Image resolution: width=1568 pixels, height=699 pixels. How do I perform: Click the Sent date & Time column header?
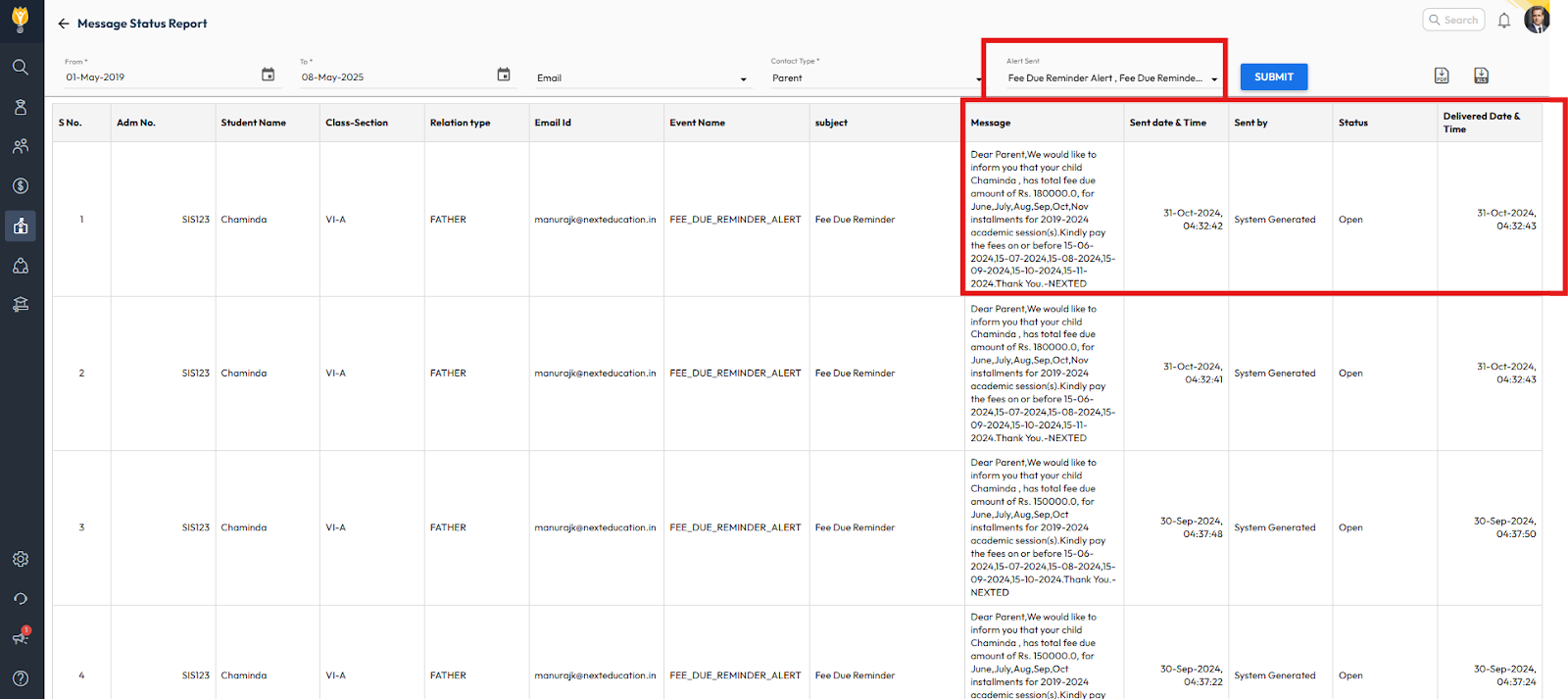click(1167, 123)
